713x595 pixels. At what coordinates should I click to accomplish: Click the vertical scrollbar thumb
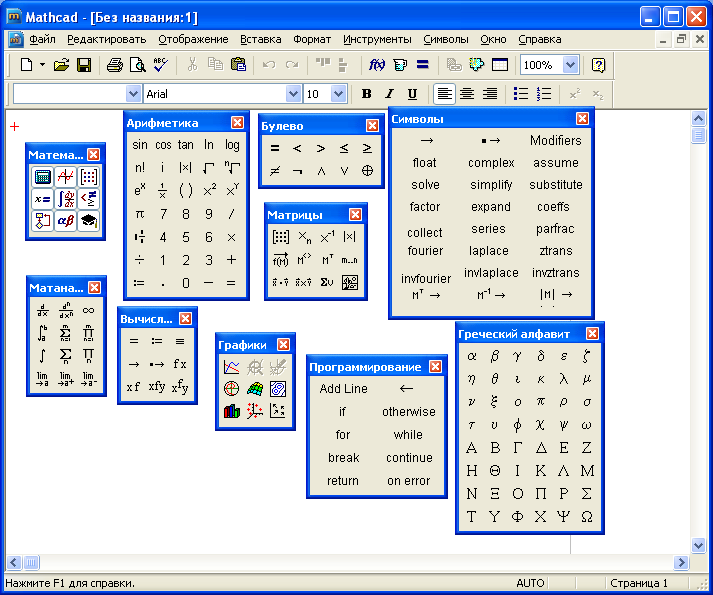coord(698,136)
